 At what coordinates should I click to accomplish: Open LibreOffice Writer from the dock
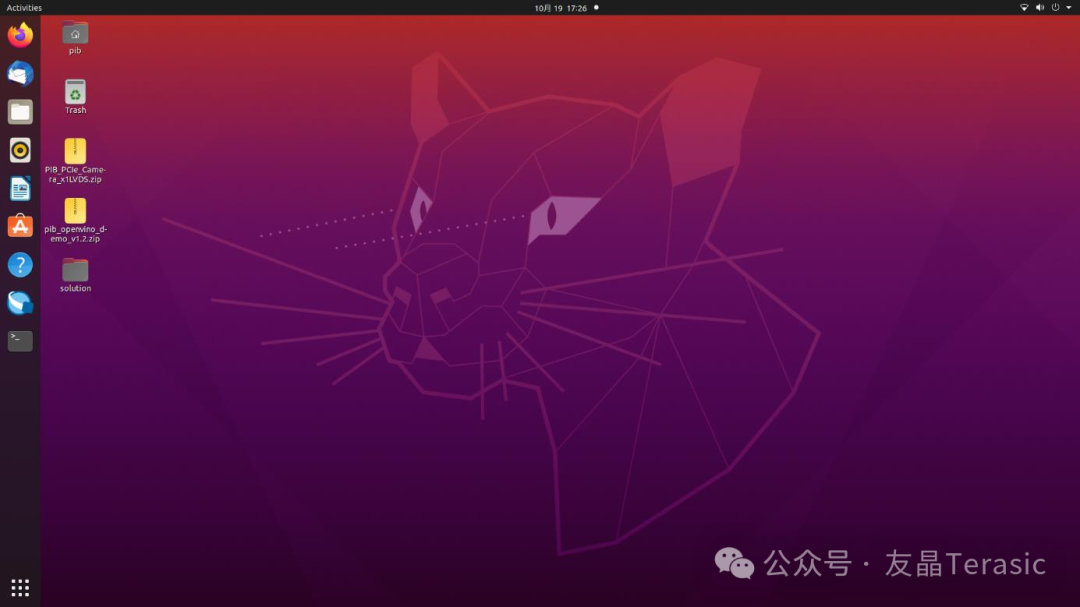coord(20,188)
